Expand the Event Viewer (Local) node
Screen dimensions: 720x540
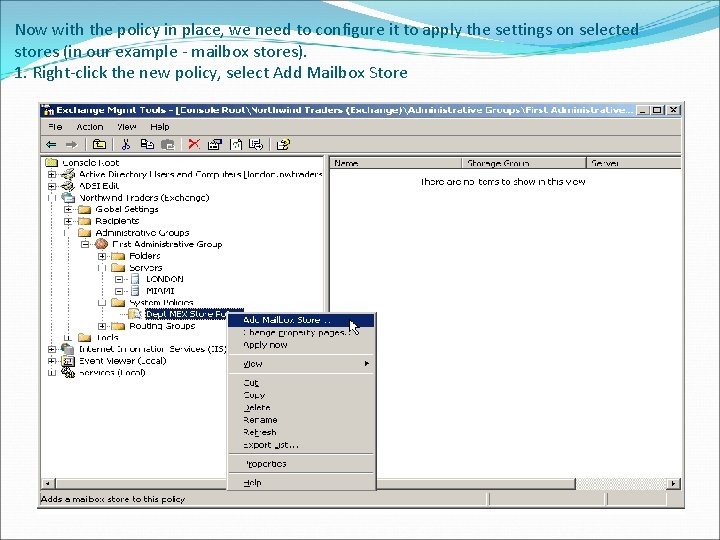(x=52, y=361)
